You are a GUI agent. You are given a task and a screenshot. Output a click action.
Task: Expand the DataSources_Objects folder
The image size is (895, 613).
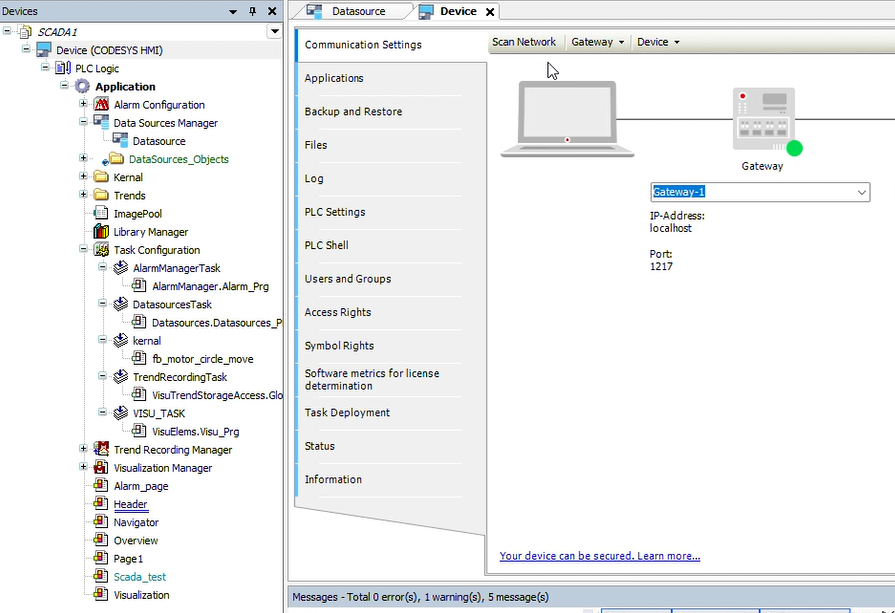tap(83, 159)
